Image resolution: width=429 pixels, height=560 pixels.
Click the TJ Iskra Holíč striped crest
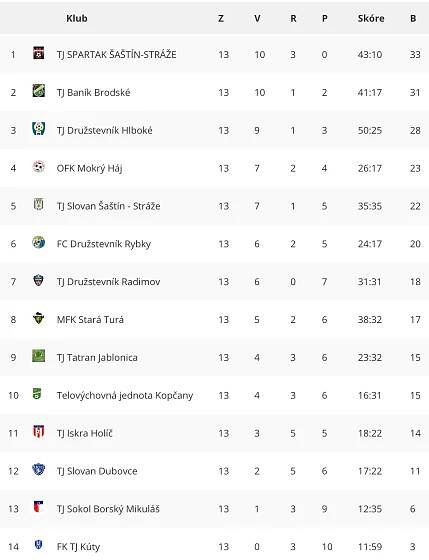pyautogui.click(x=39, y=431)
